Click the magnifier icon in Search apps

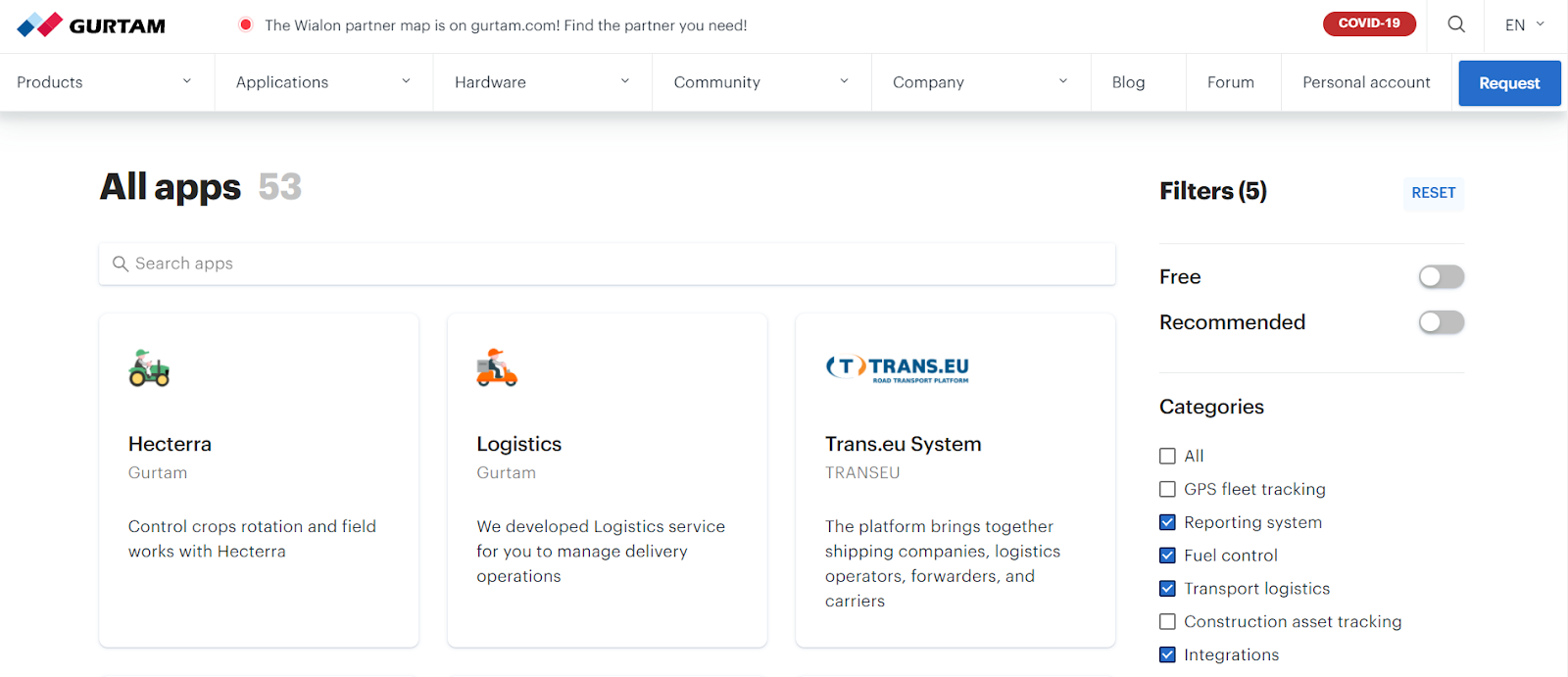tap(121, 264)
